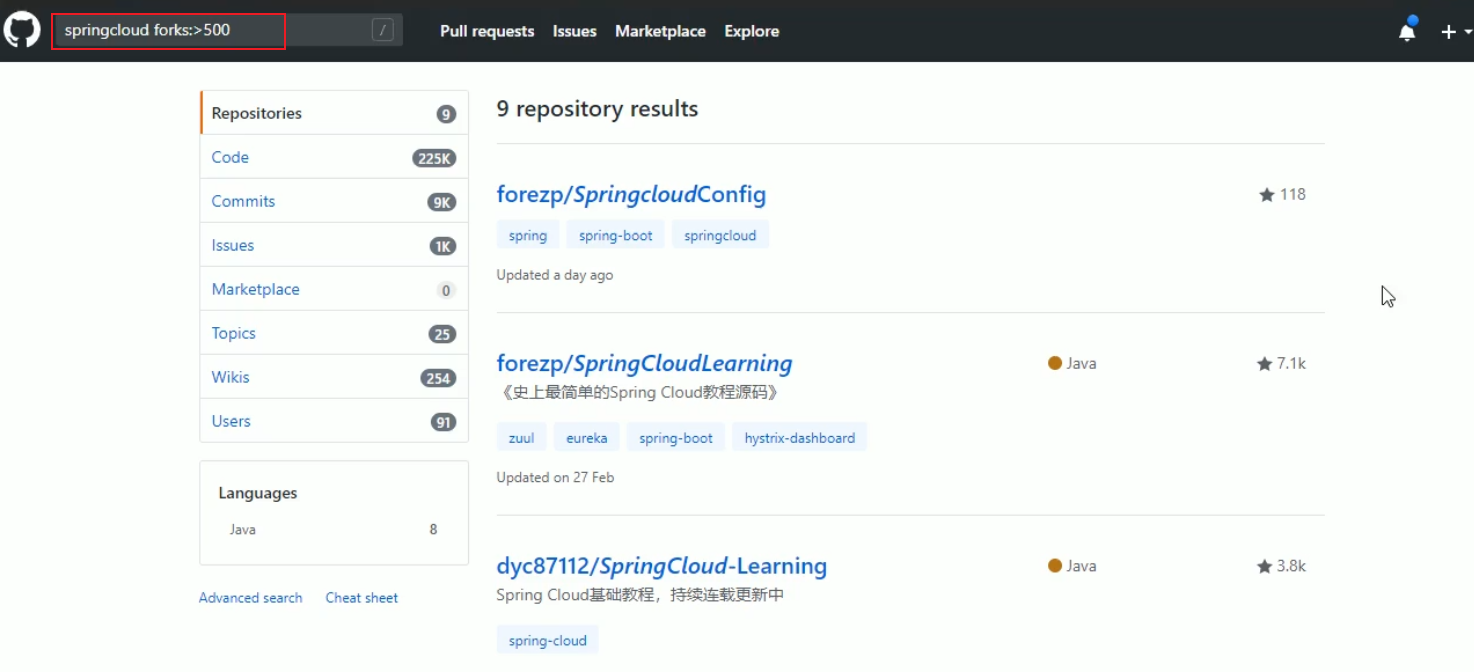The width and height of the screenshot is (1474, 672).
Task: Switch to Wikis results (254)
Action: coord(334,377)
